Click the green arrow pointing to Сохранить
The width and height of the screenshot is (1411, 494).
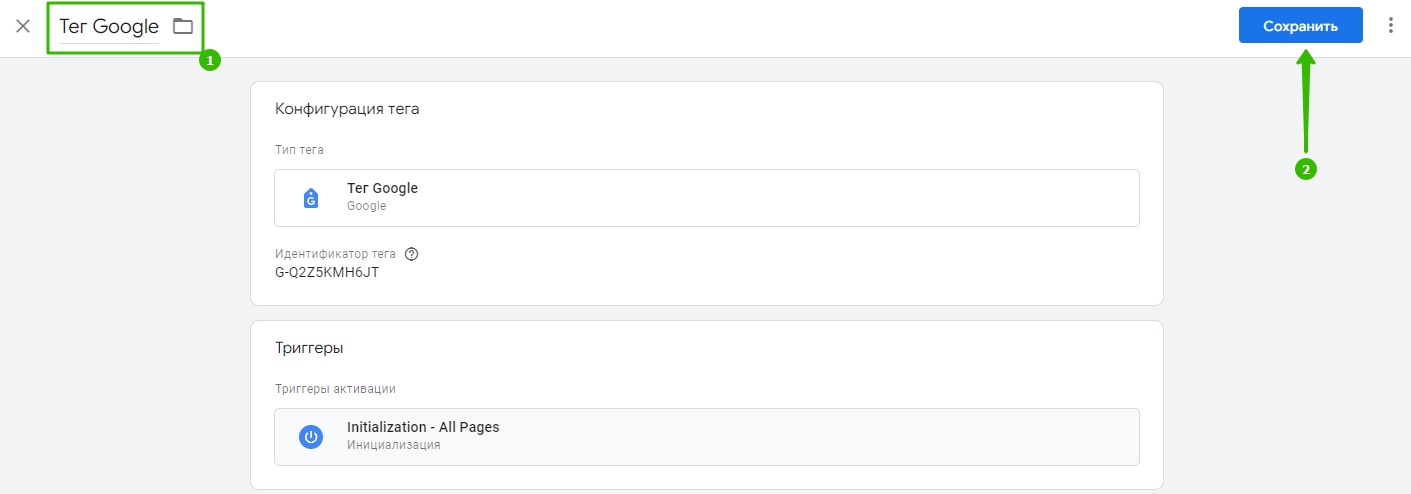[1306, 101]
